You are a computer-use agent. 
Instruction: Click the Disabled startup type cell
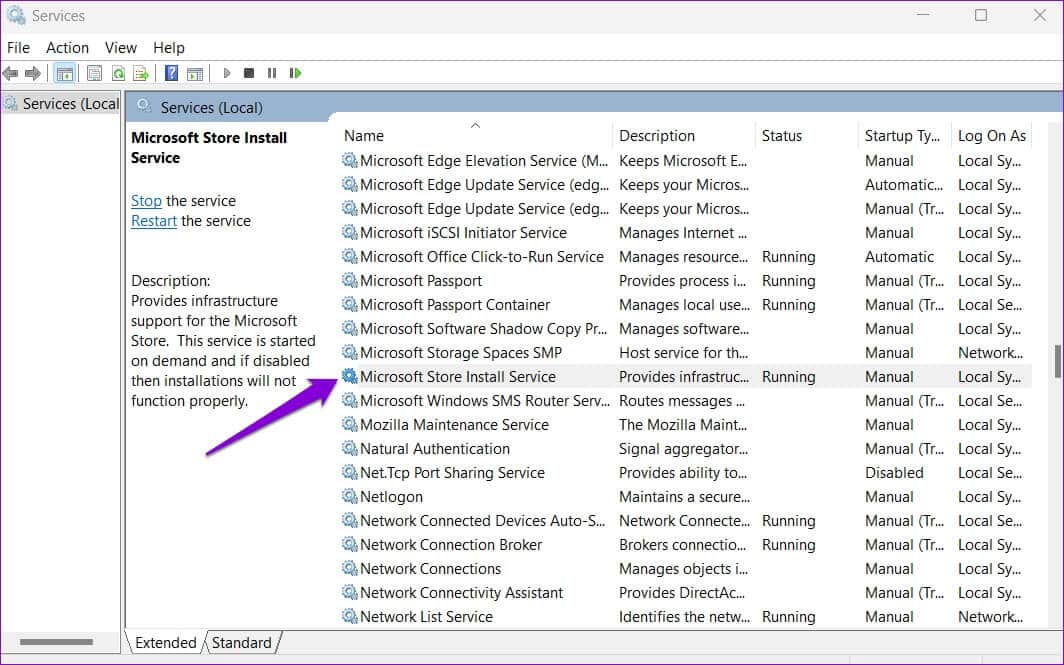894,472
